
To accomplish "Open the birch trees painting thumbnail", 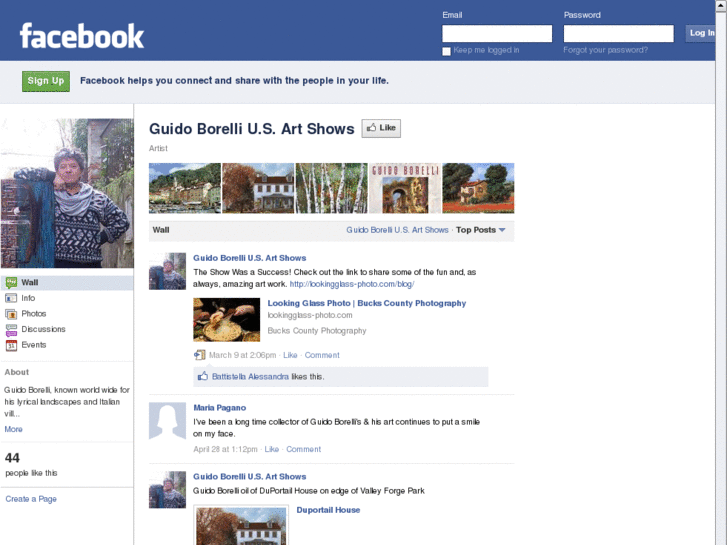I will coord(332,188).
